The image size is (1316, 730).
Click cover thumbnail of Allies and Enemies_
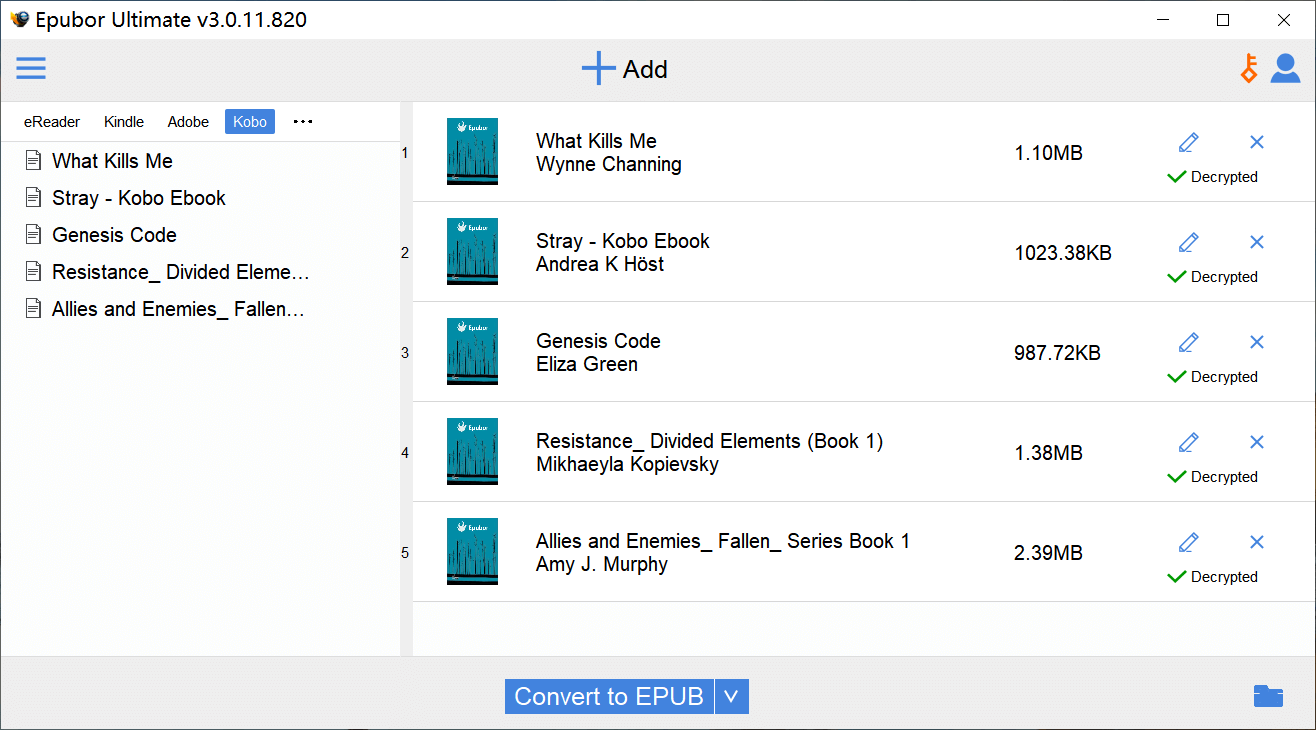472,552
